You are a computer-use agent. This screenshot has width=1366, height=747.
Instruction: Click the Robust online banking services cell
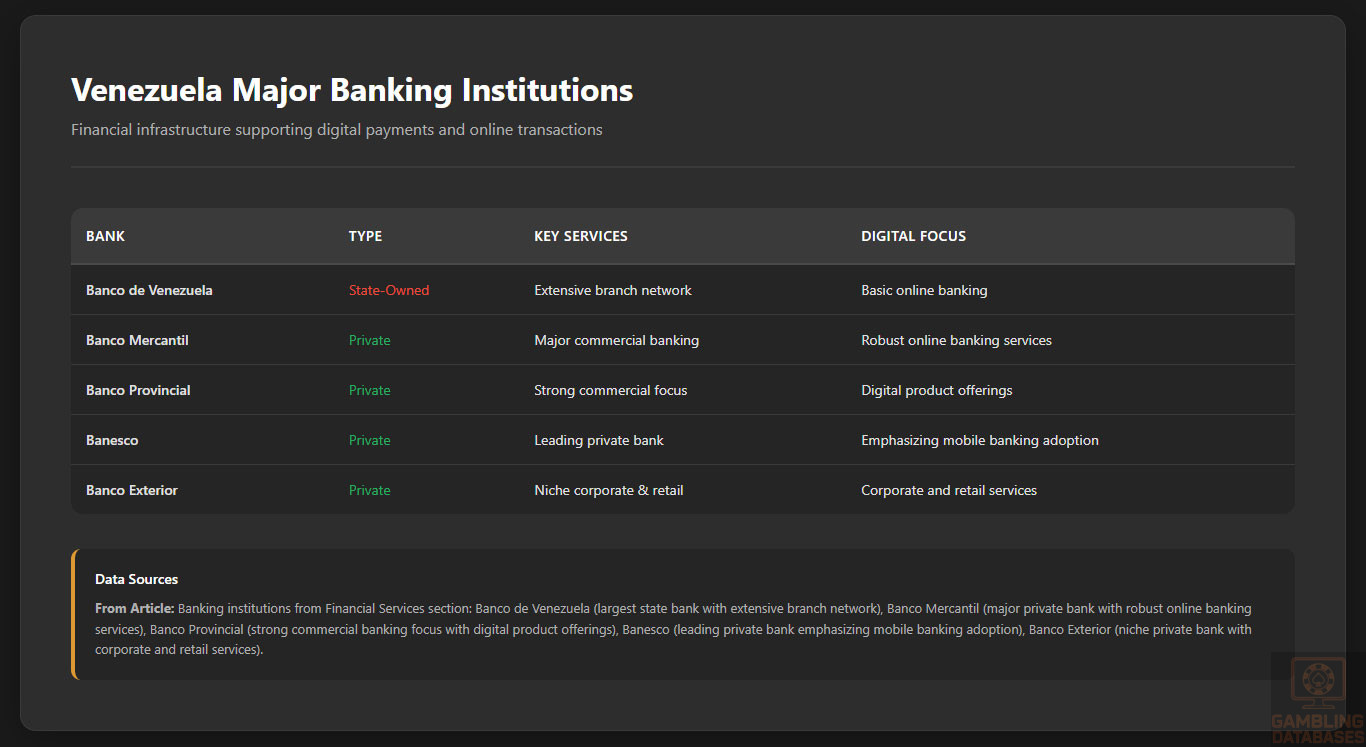point(956,340)
